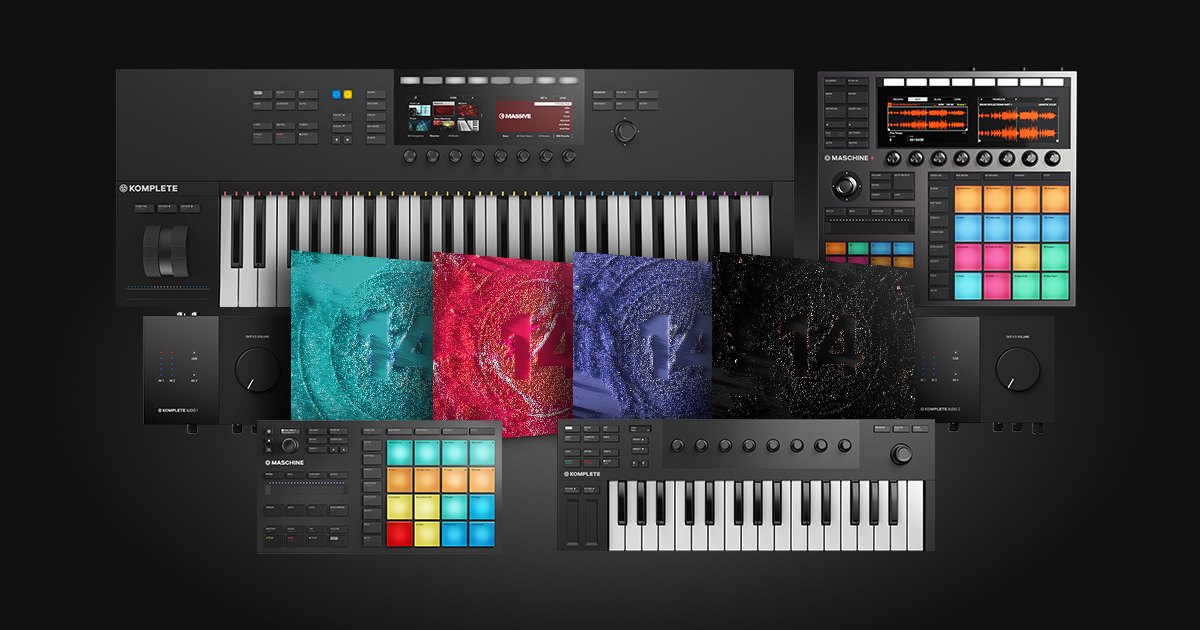Click the MUTE button on the MASCHINE+
The width and height of the screenshot is (1200, 630).
(938, 293)
